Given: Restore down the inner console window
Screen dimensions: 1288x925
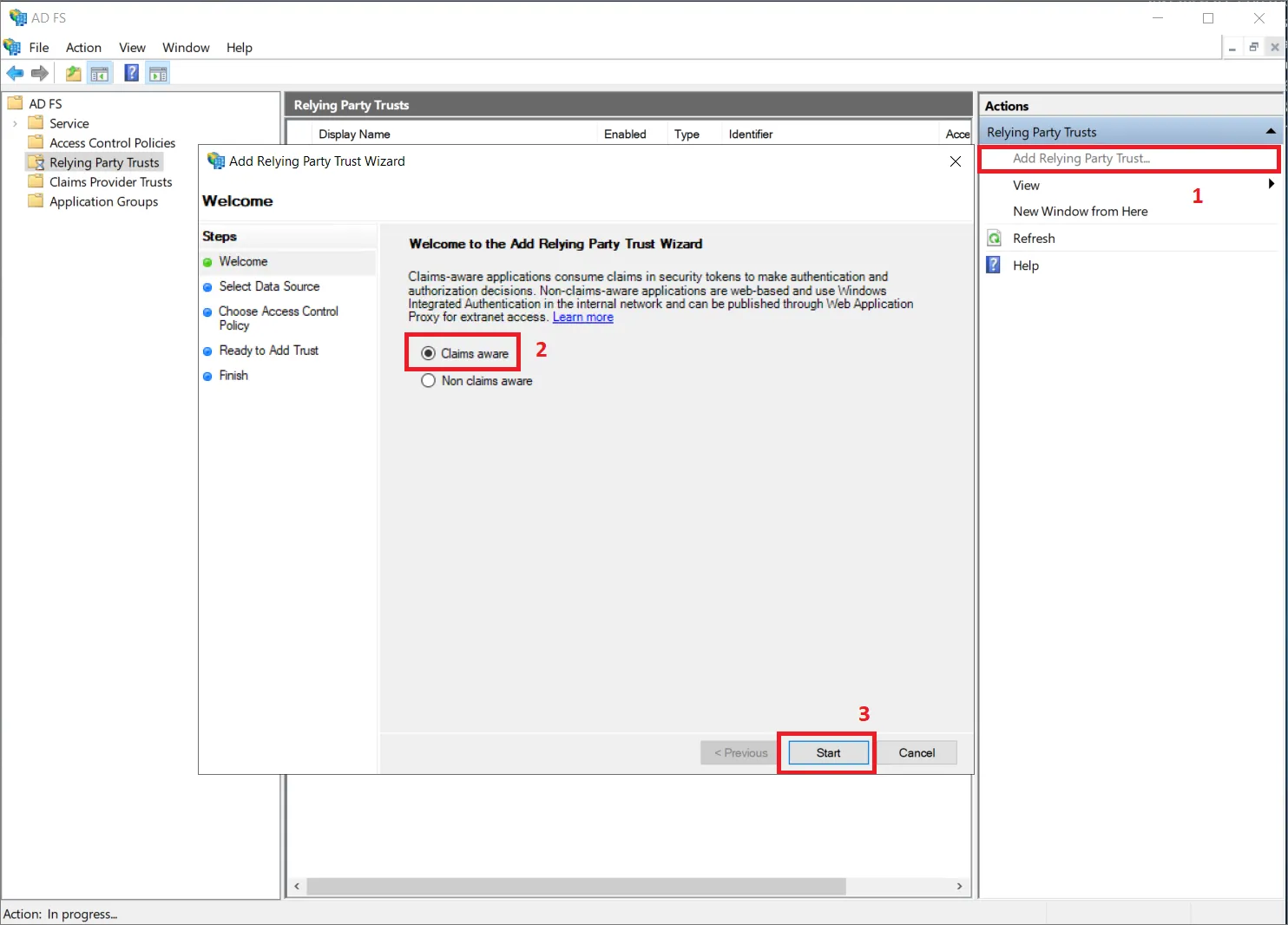Looking at the screenshot, I should point(1253,47).
